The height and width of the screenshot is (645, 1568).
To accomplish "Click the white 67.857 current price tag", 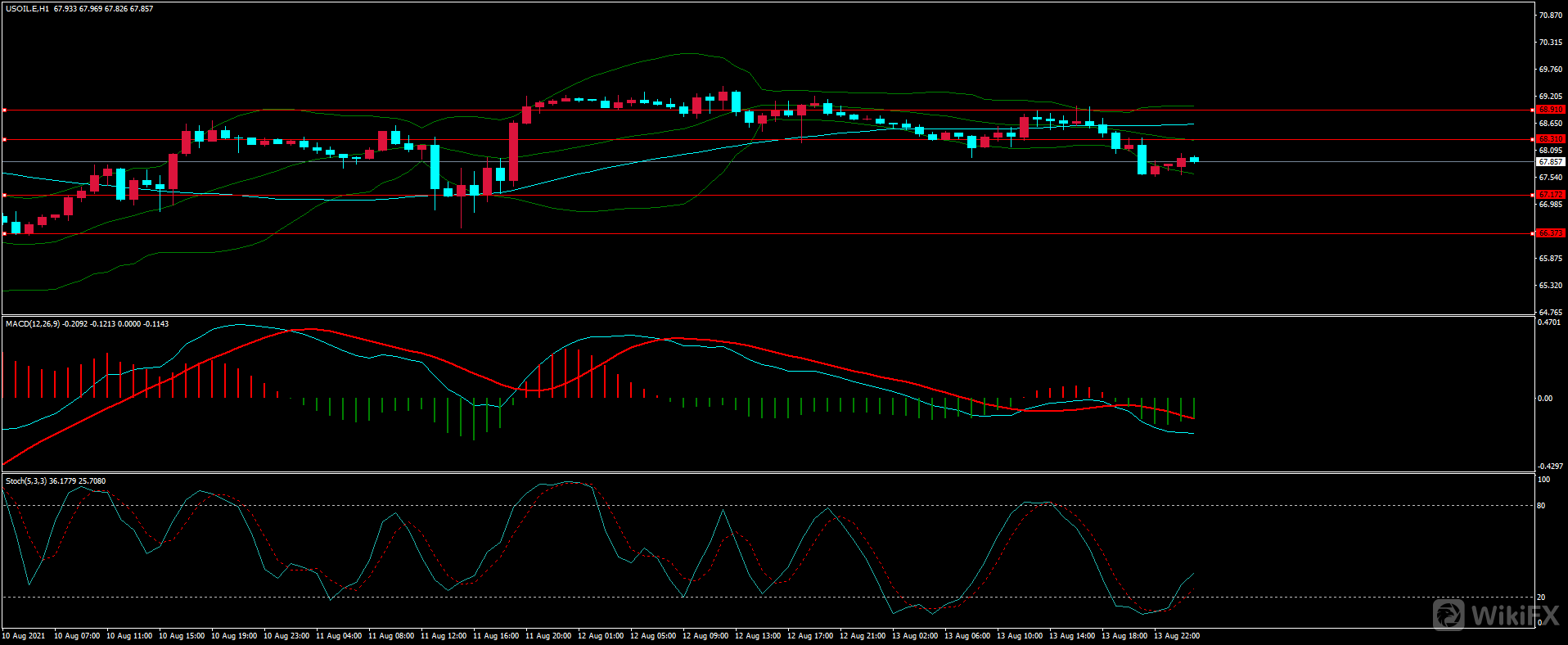I will pos(1550,162).
